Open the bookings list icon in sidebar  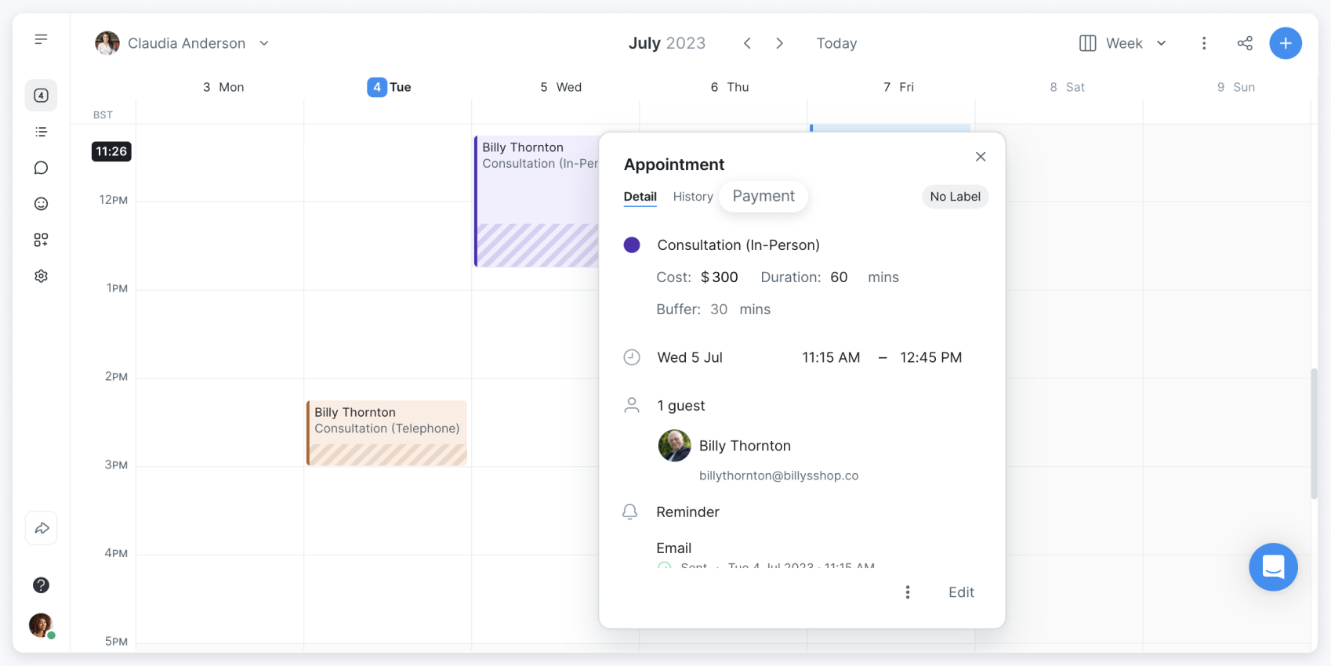point(40,131)
